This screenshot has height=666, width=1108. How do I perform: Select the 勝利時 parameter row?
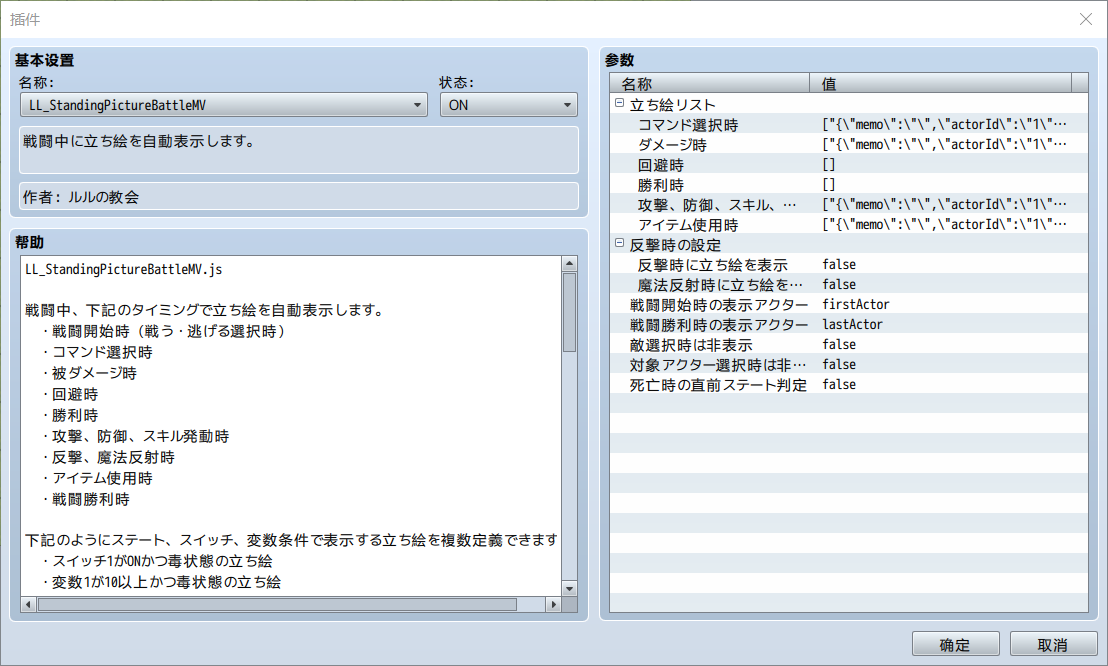point(849,185)
